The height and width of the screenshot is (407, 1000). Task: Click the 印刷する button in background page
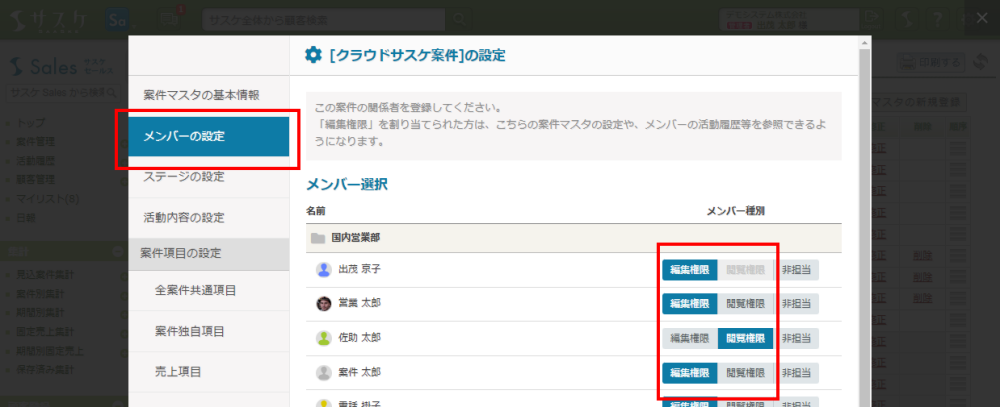tap(930, 62)
